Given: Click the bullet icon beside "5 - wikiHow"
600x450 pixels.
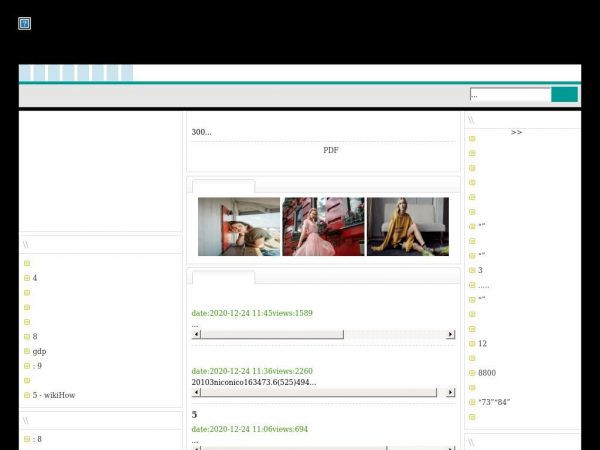Looking at the screenshot, I should (27, 395).
